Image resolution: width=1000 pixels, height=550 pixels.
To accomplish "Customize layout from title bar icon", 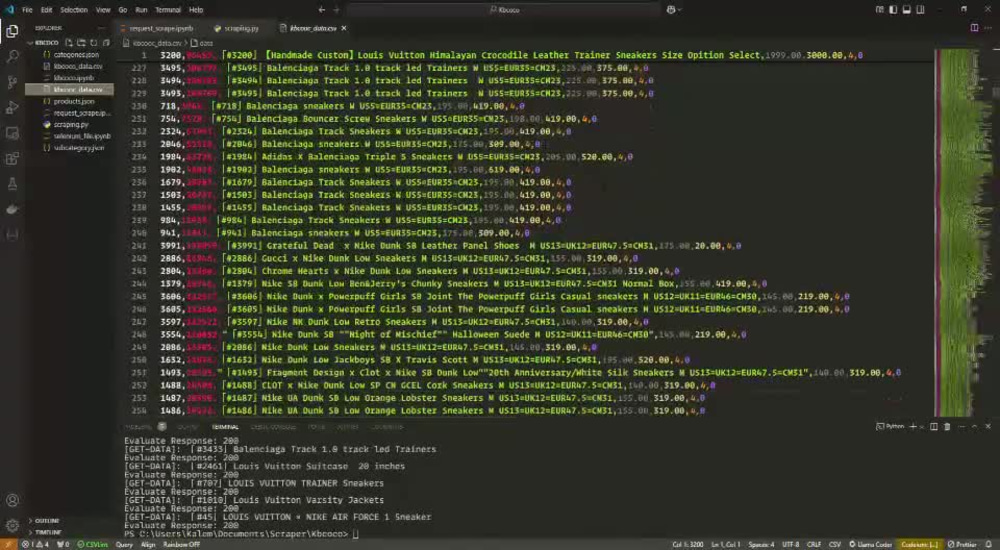I will pos(880,10).
